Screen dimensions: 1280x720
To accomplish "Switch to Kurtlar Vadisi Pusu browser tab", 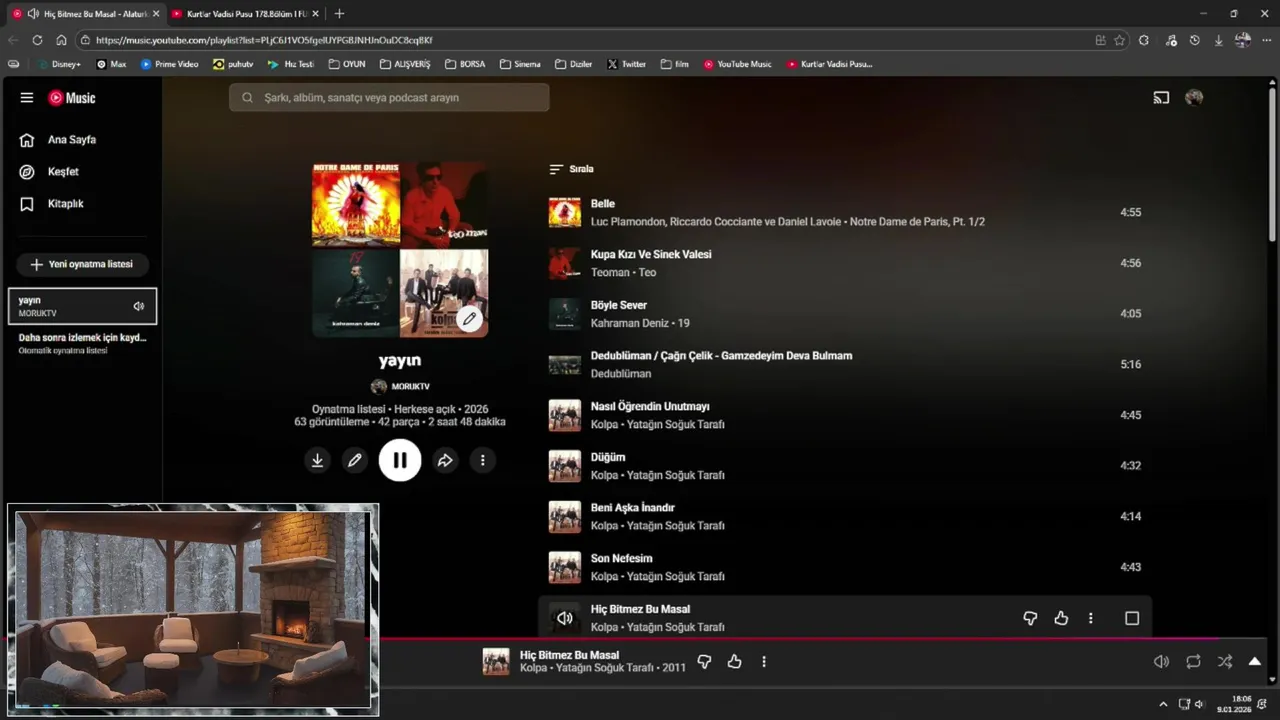I will 245,14.
